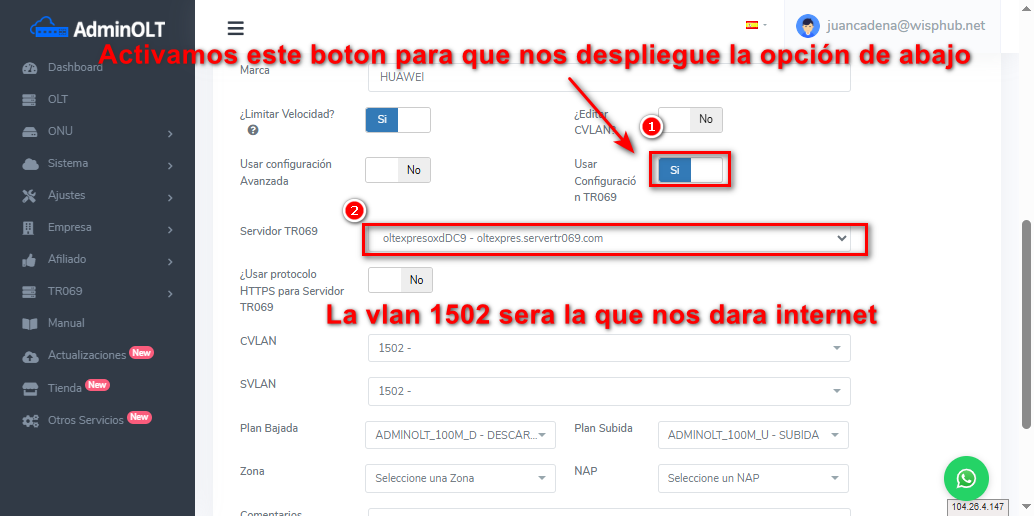Click the Dashboard gauge icon in sidebar
Image resolution: width=1034 pixels, height=516 pixels.
29,68
